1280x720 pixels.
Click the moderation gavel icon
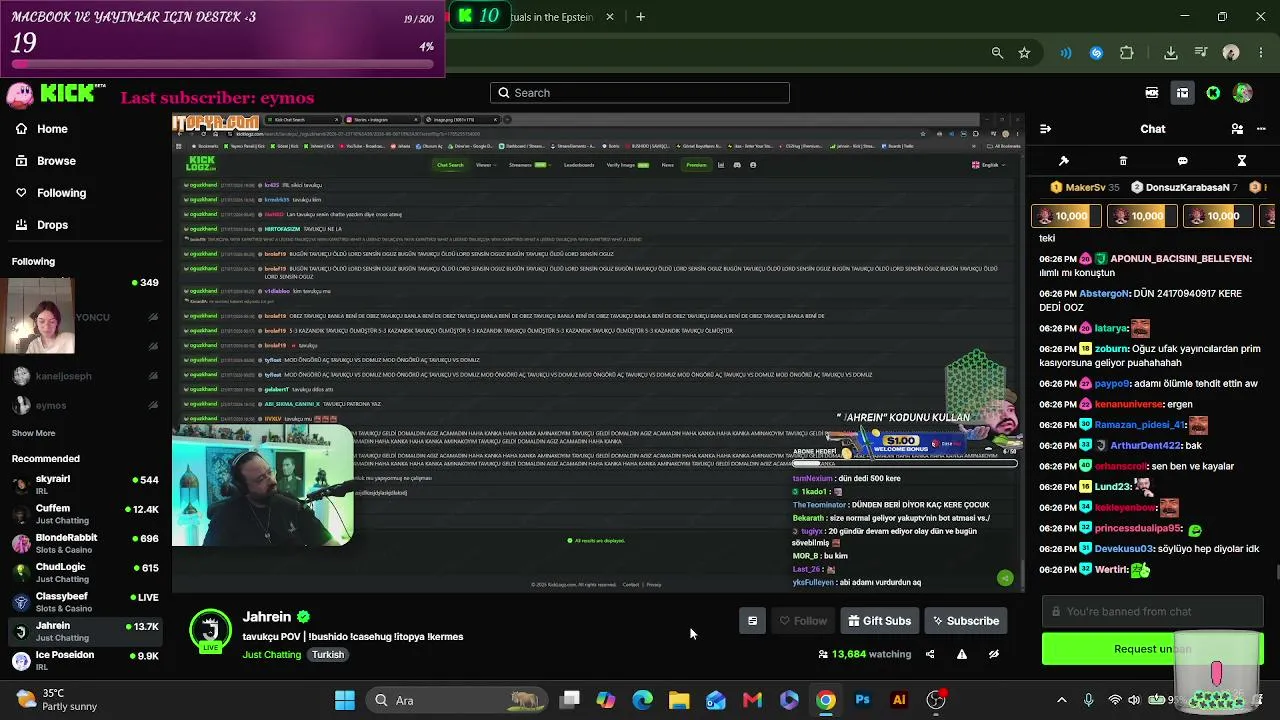(1064, 161)
